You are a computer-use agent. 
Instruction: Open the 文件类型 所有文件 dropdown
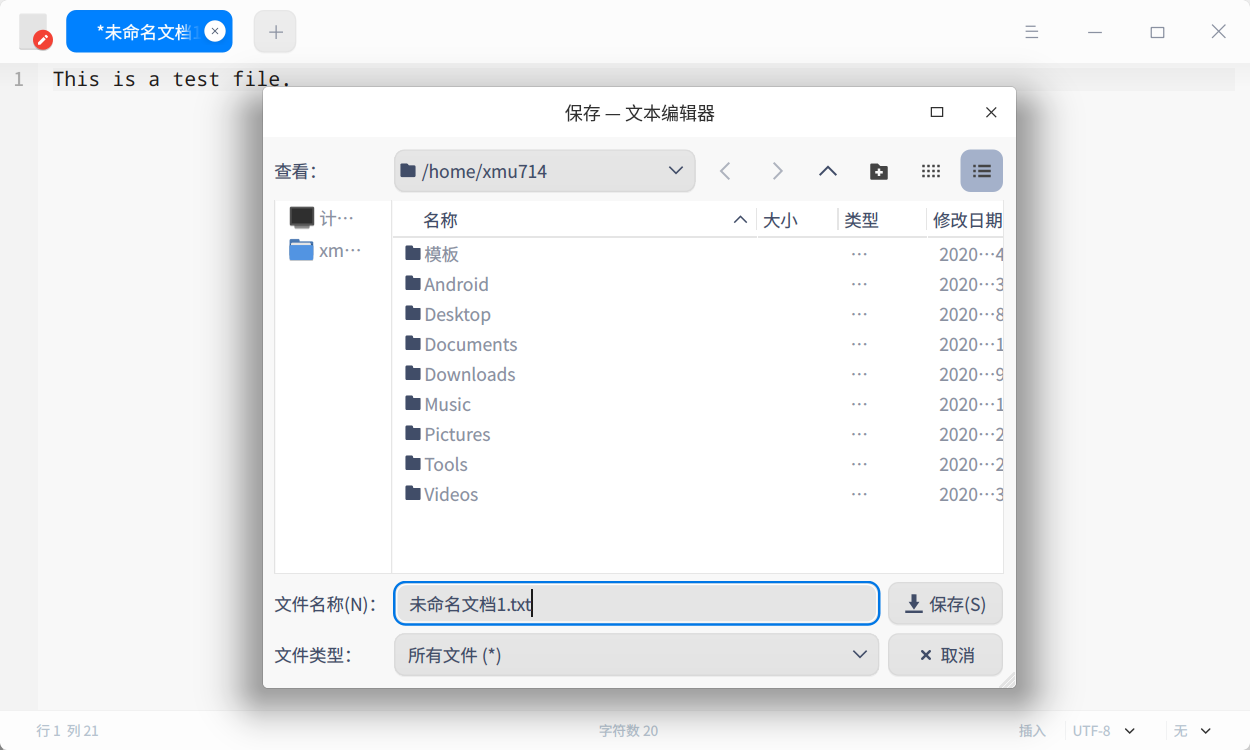click(x=637, y=655)
